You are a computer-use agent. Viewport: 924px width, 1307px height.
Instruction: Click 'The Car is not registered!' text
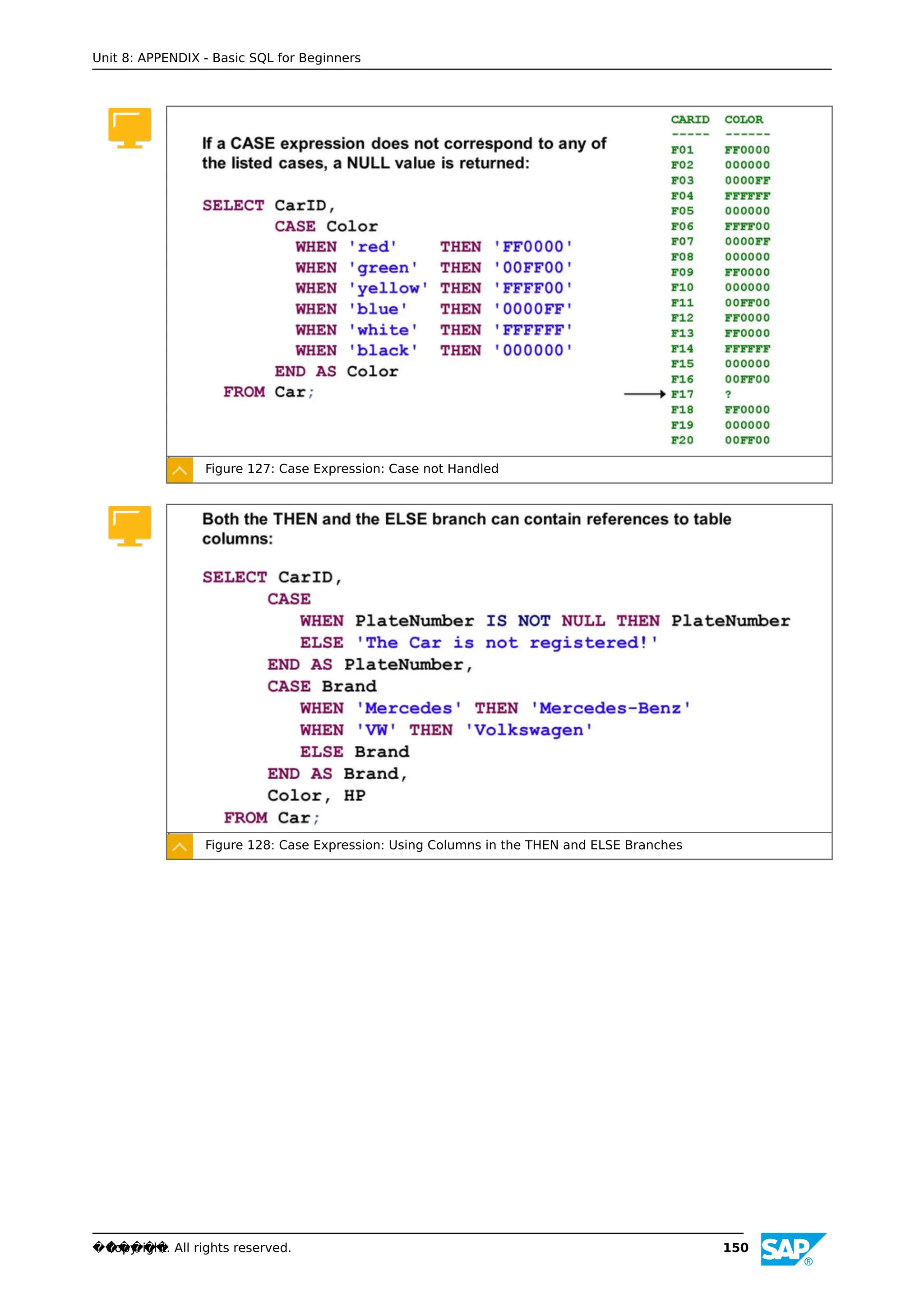[507, 643]
